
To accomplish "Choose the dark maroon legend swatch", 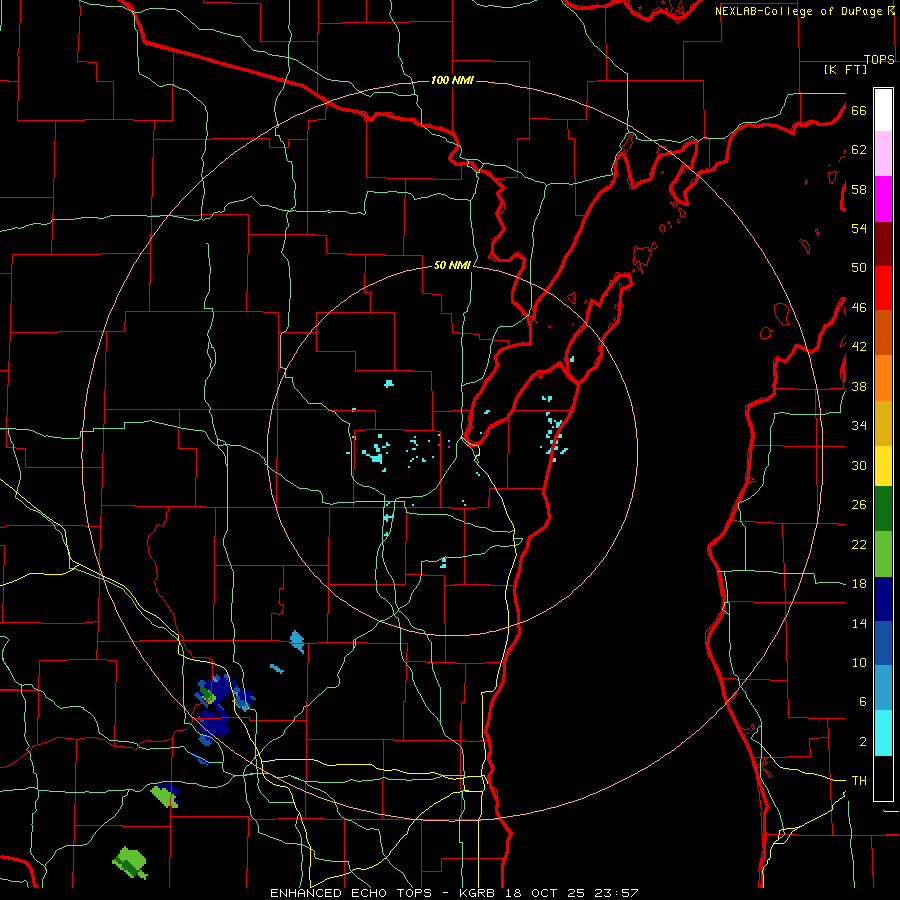I will [883, 243].
